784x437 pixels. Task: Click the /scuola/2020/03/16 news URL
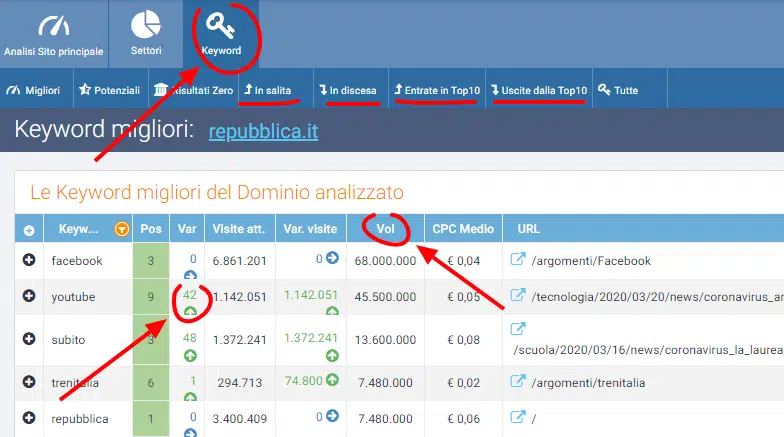[648, 350]
